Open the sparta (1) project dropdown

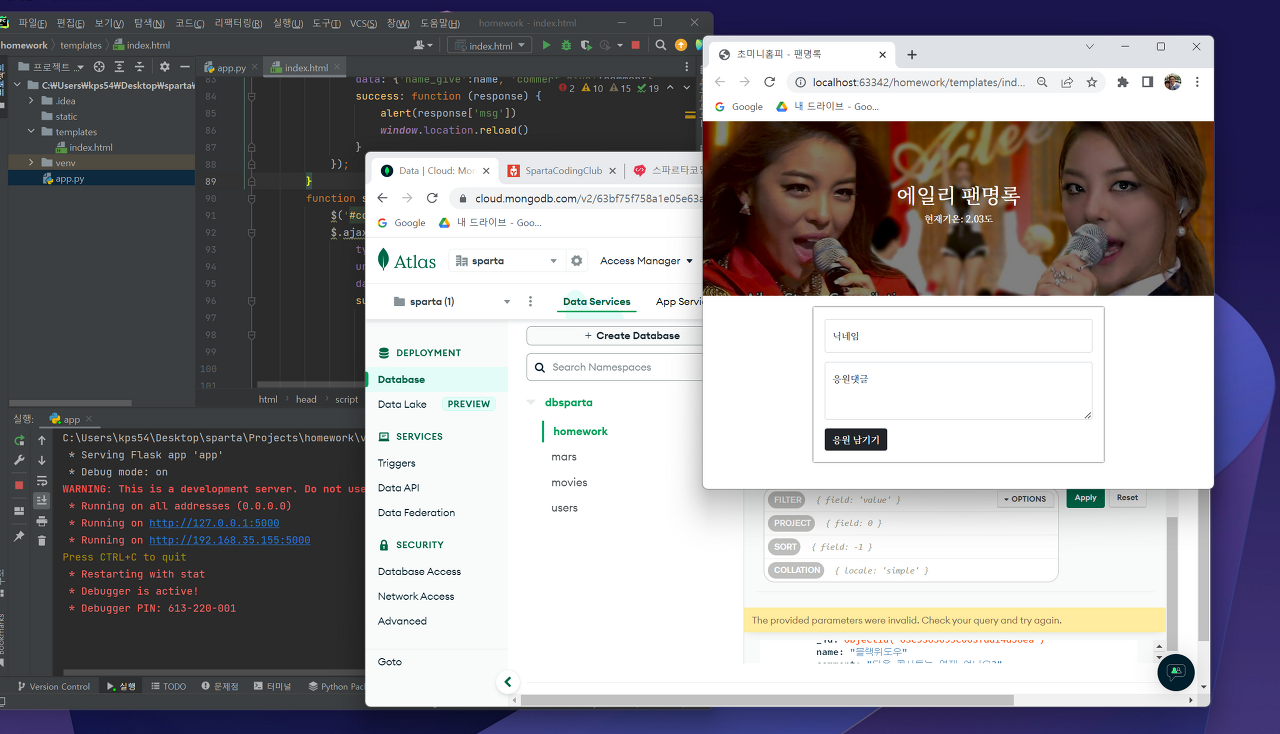(452, 301)
